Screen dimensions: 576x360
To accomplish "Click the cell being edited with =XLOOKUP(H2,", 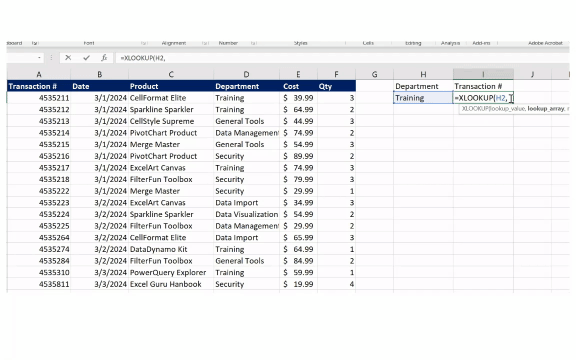I will (483, 98).
